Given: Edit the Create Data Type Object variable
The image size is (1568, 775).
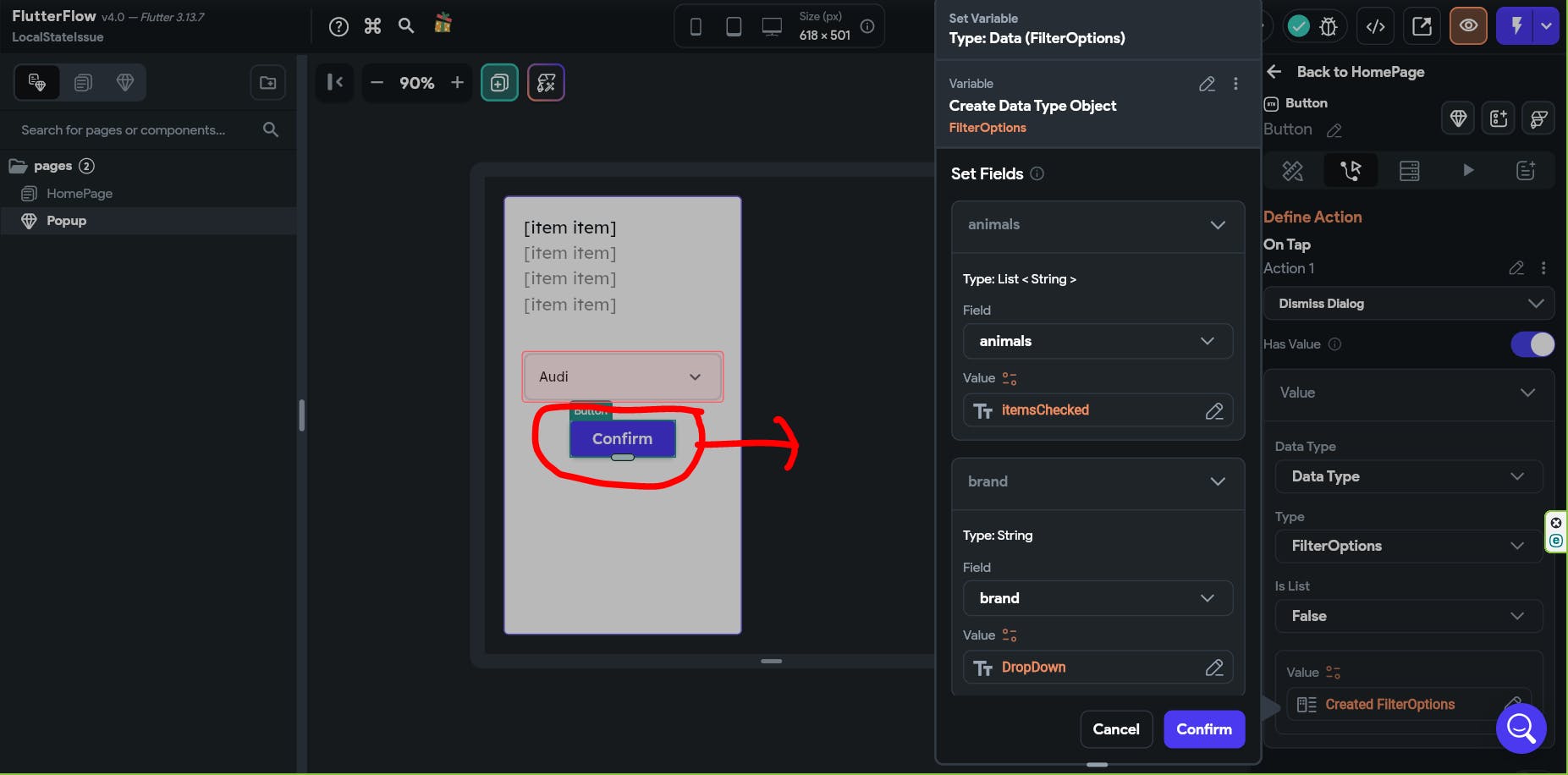Looking at the screenshot, I should [x=1207, y=84].
